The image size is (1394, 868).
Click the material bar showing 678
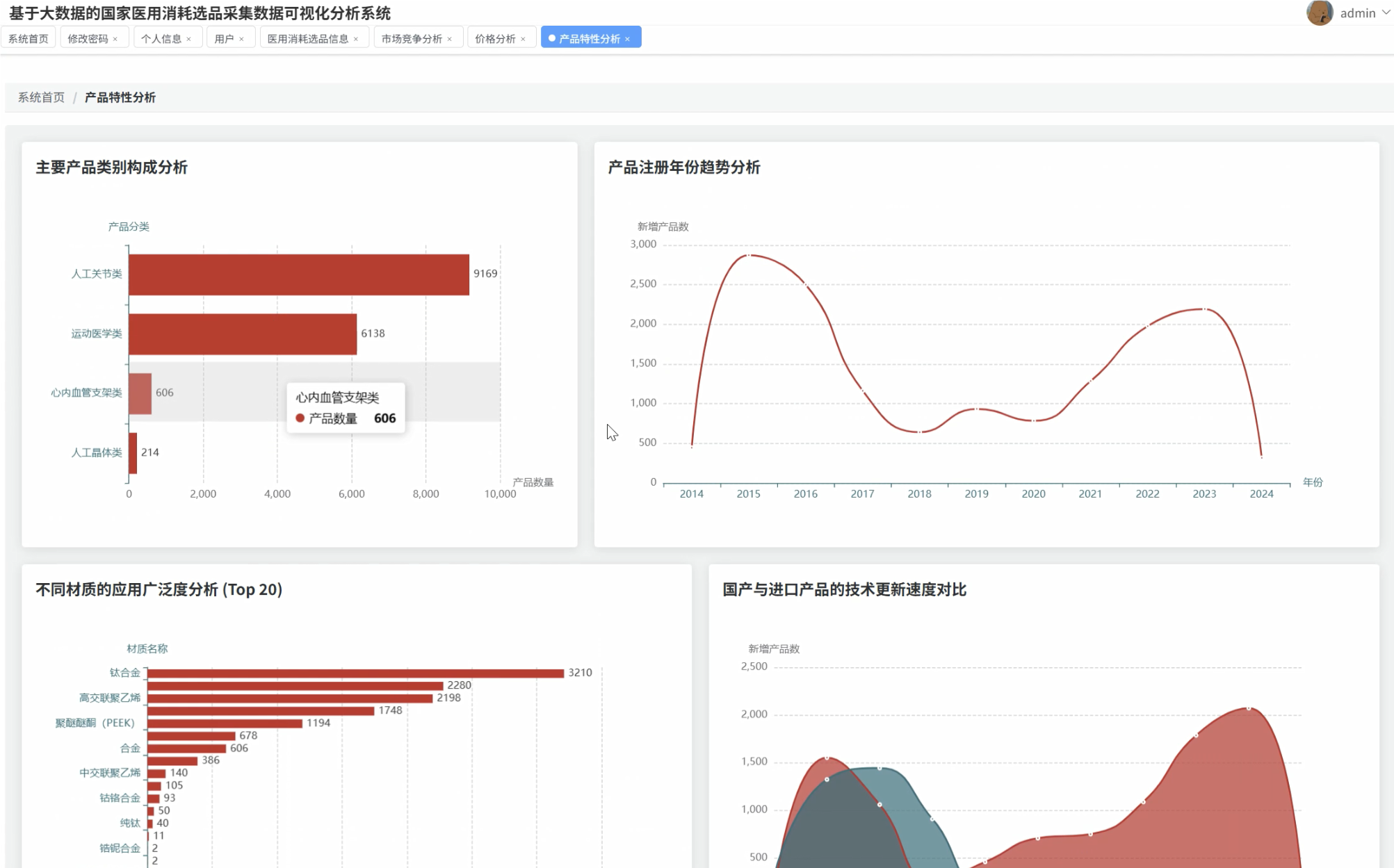click(191, 736)
